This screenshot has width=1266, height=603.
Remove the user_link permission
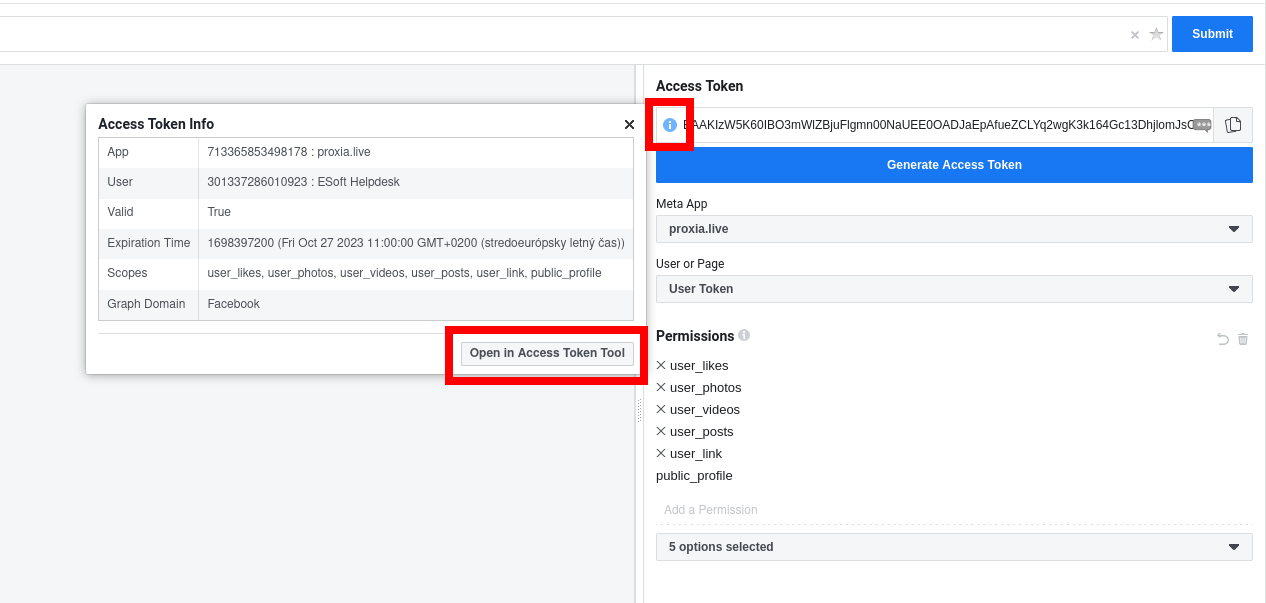(661, 453)
